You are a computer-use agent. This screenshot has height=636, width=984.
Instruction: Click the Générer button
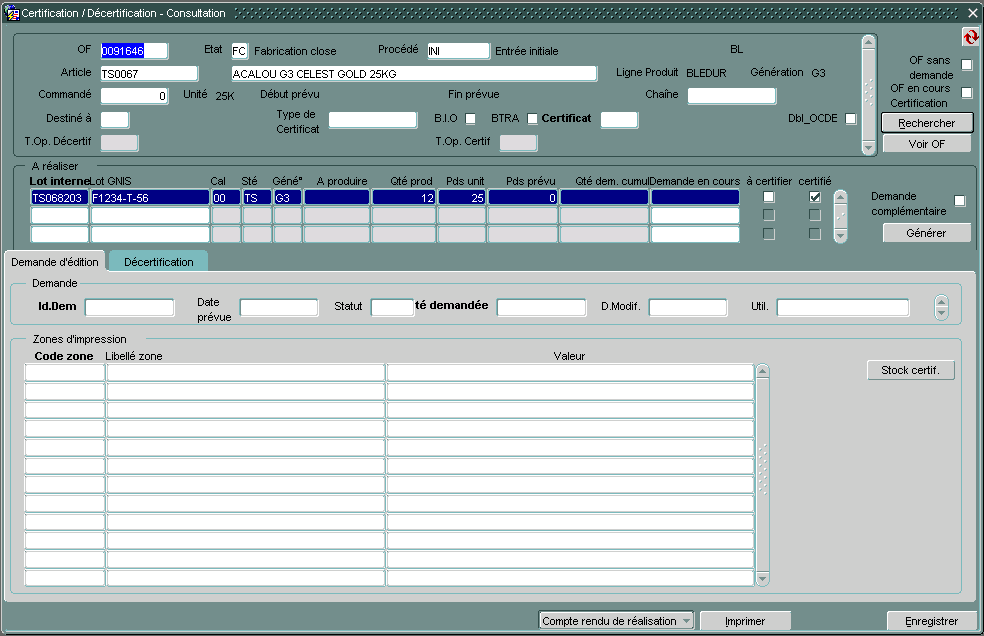[x=926, y=232]
